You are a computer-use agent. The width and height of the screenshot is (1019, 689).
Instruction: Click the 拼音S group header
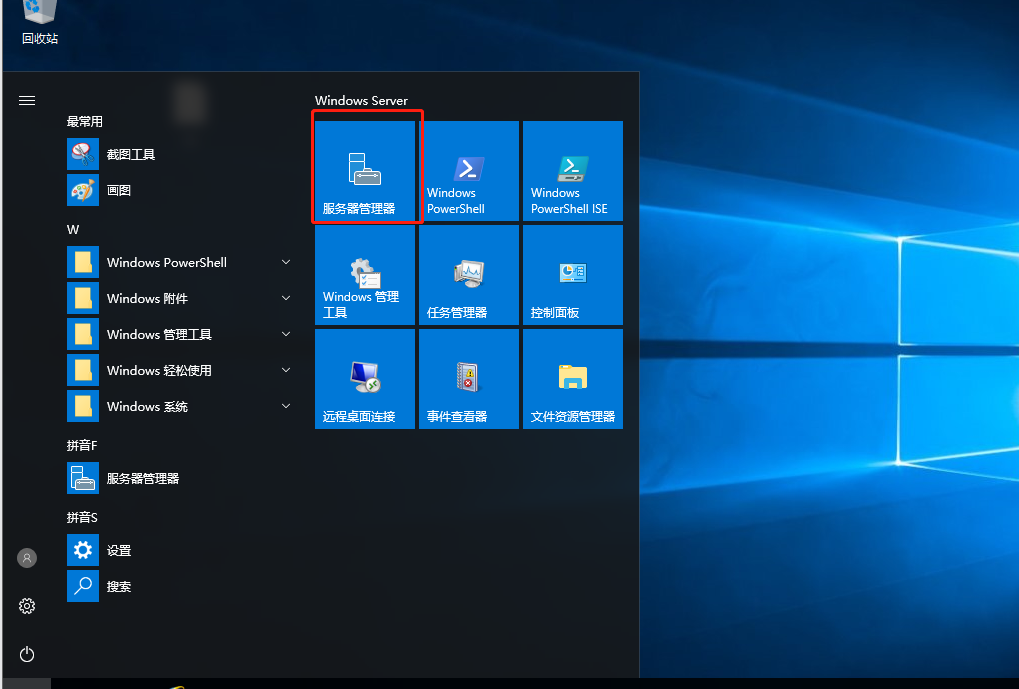click(82, 517)
